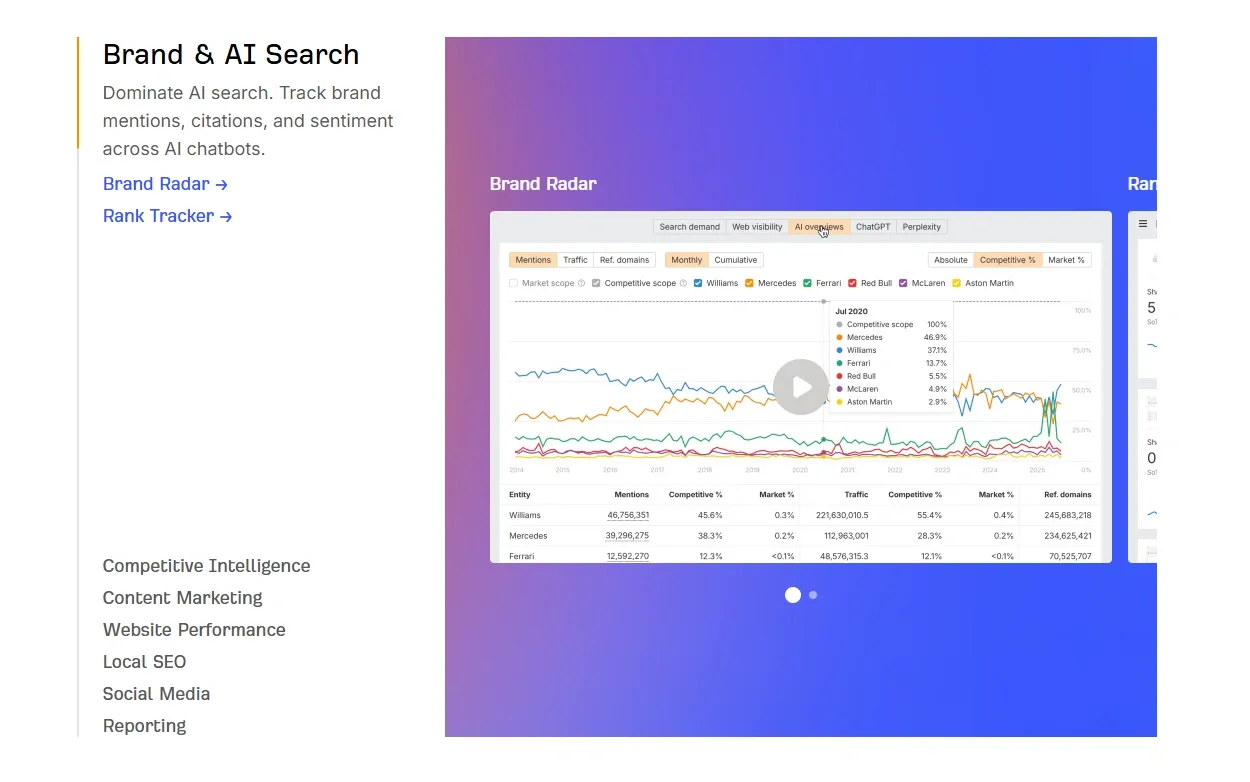
Task: Select the second carousel dot
Action: point(812,595)
